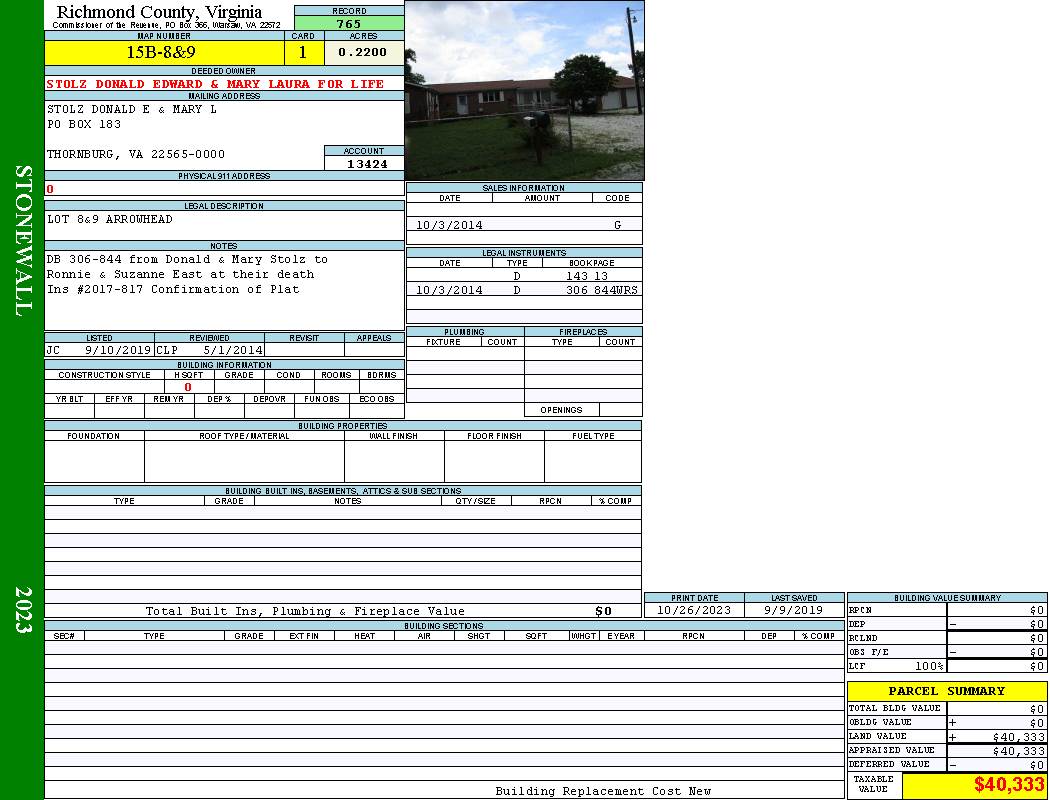Click the legal description LOT 8&9 ARROWHEAD
The height and width of the screenshot is (800, 1050).
point(110,219)
